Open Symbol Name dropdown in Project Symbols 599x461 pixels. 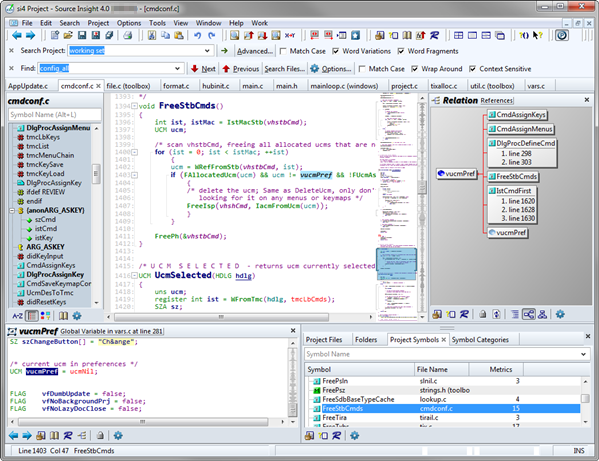[584, 354]
